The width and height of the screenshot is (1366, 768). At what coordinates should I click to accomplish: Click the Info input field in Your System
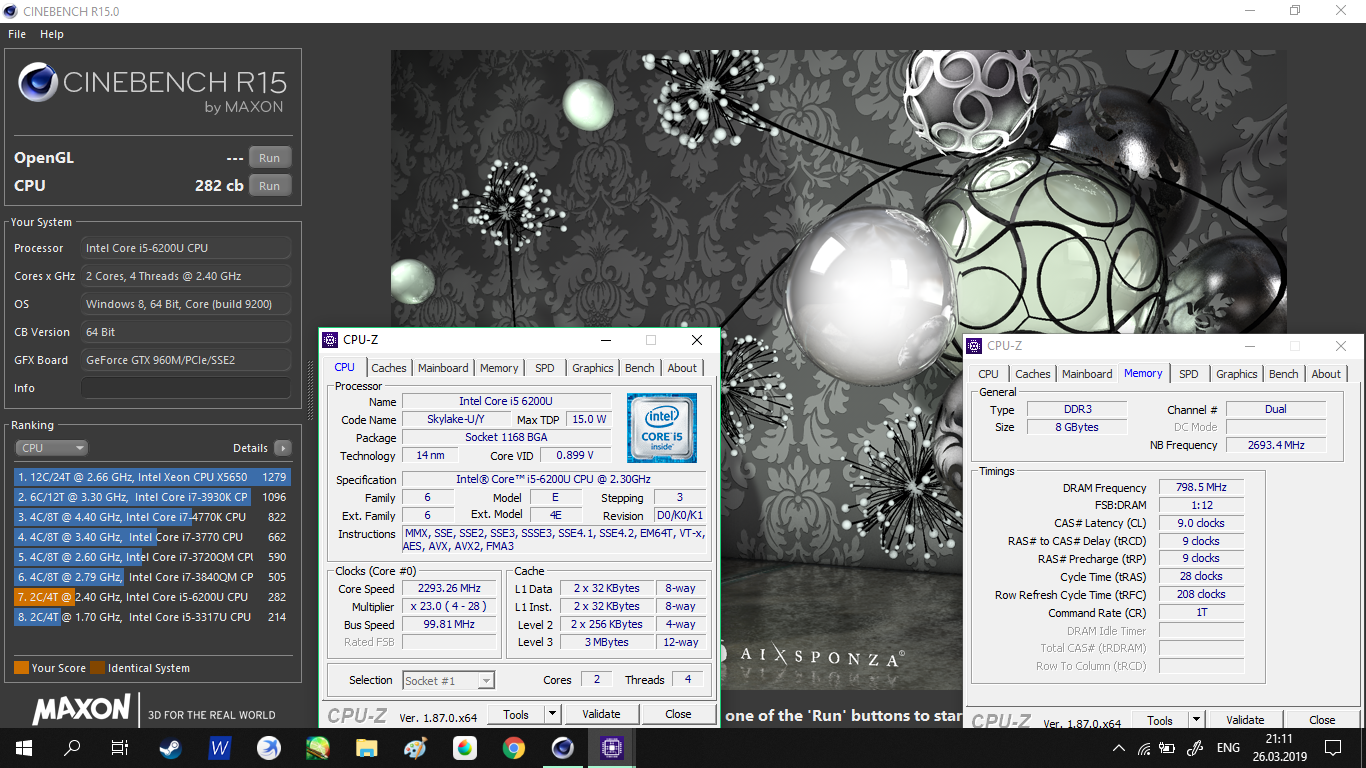click(x=186, y=388)
